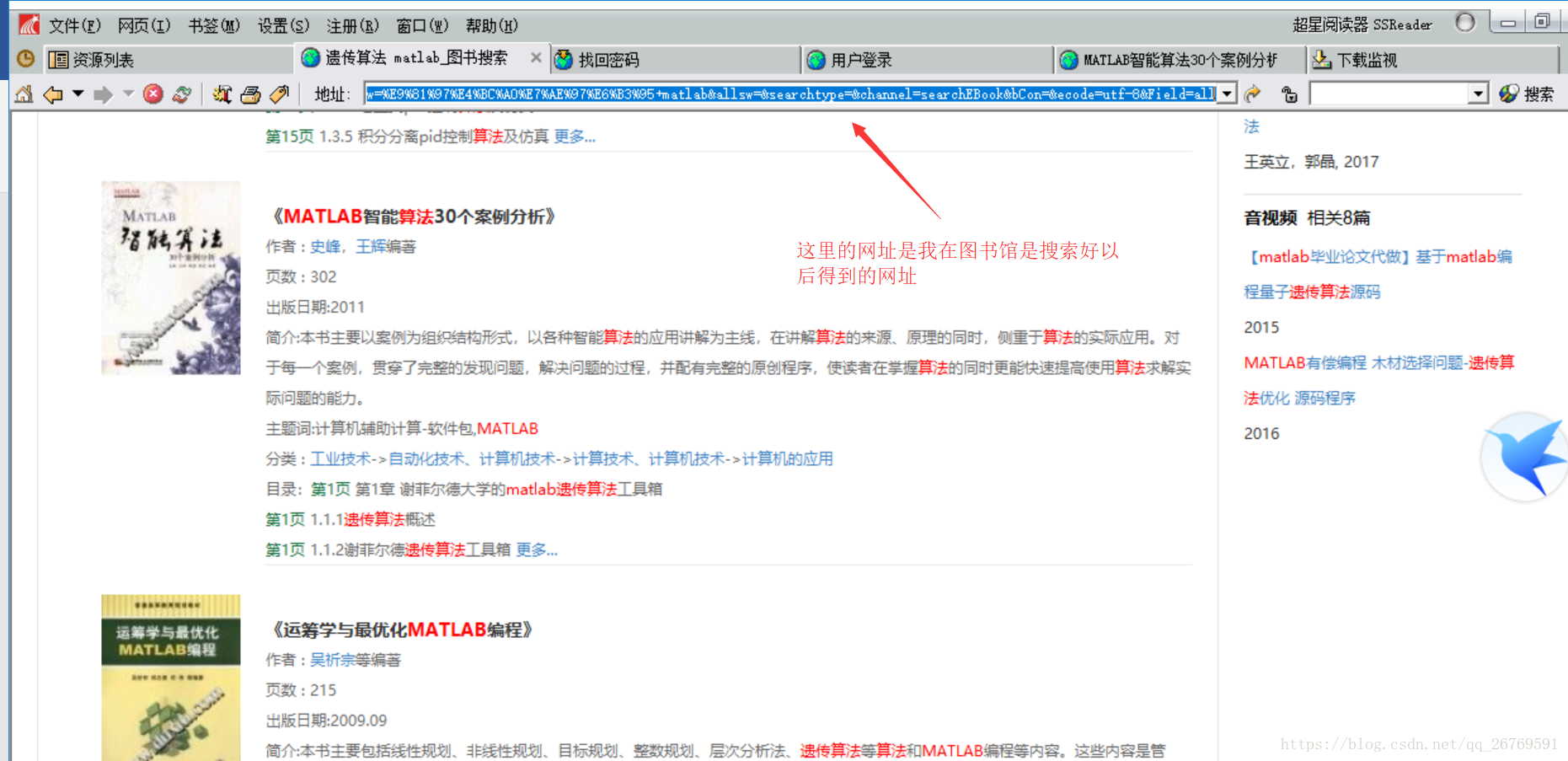The image size is (1568, 761).
Task: Click the address URL input field
Action: (x=791, y=94)
